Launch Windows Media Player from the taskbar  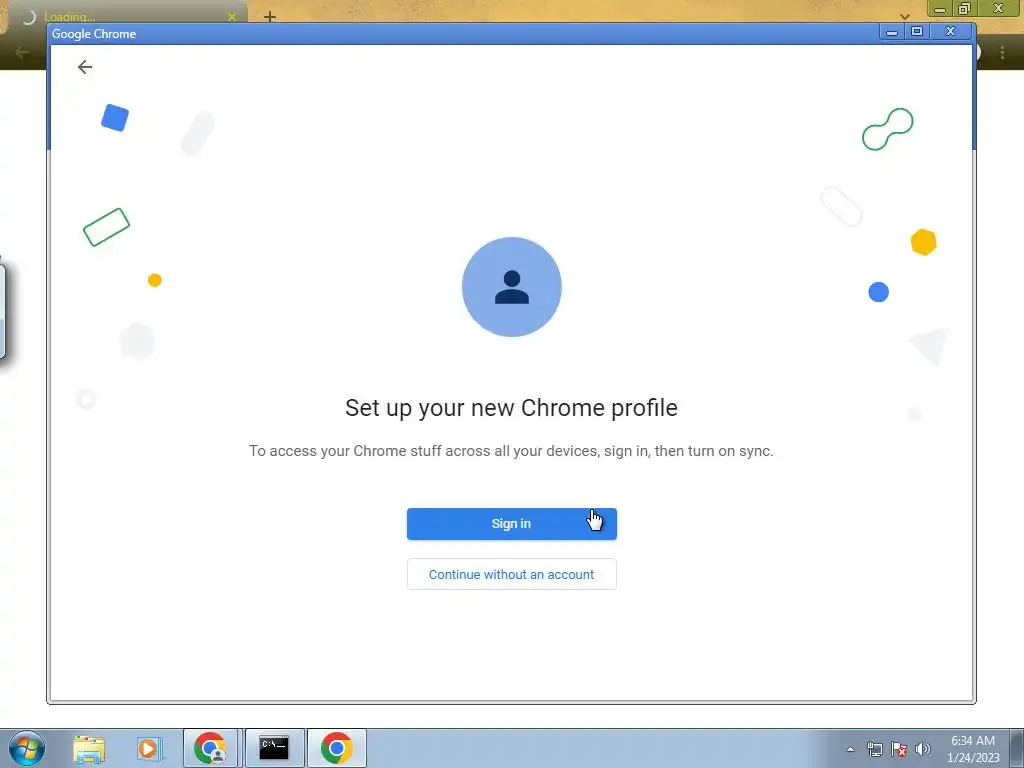point(149,748)
